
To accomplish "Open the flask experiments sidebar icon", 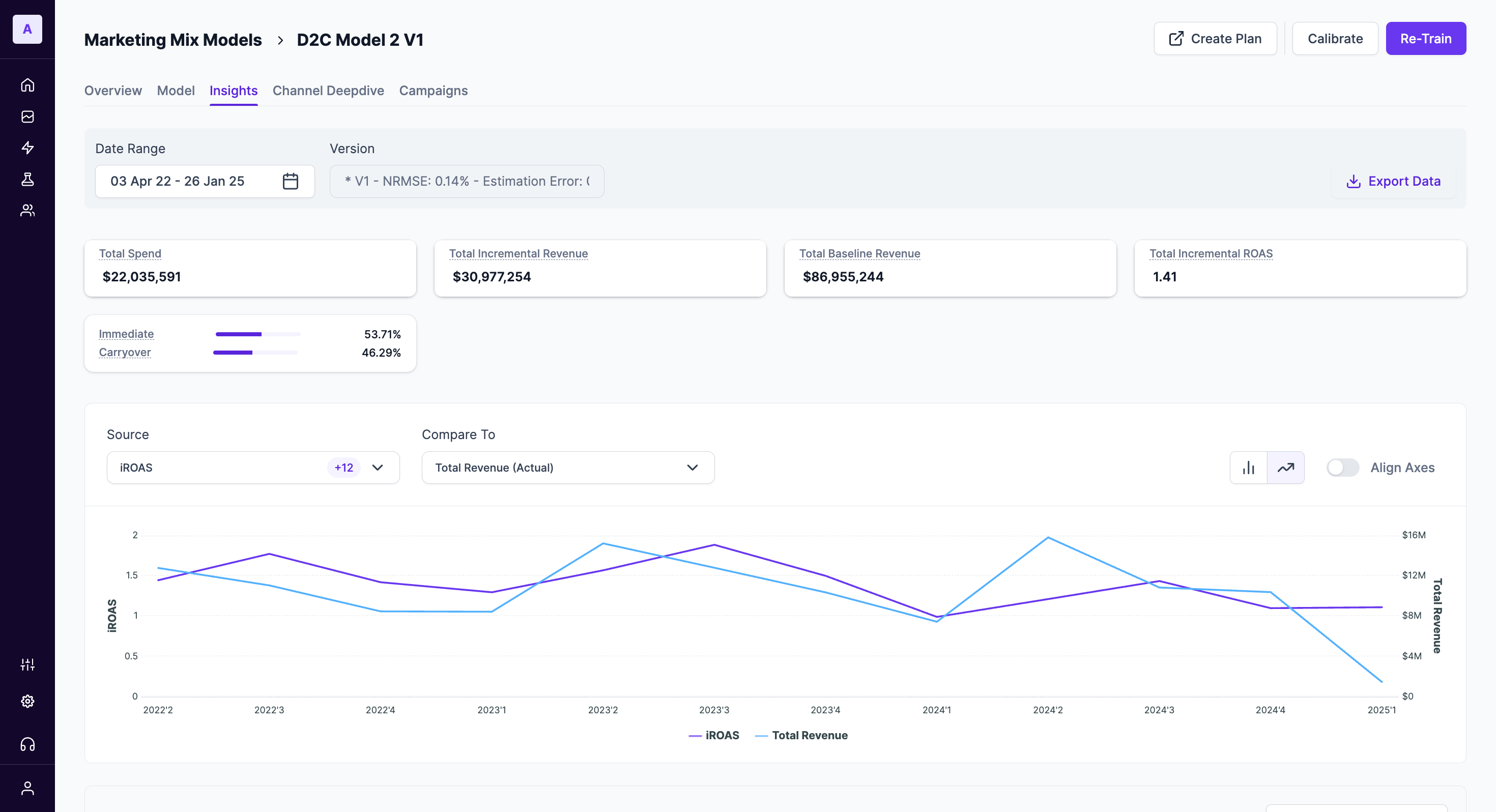I will click(27, 179).
